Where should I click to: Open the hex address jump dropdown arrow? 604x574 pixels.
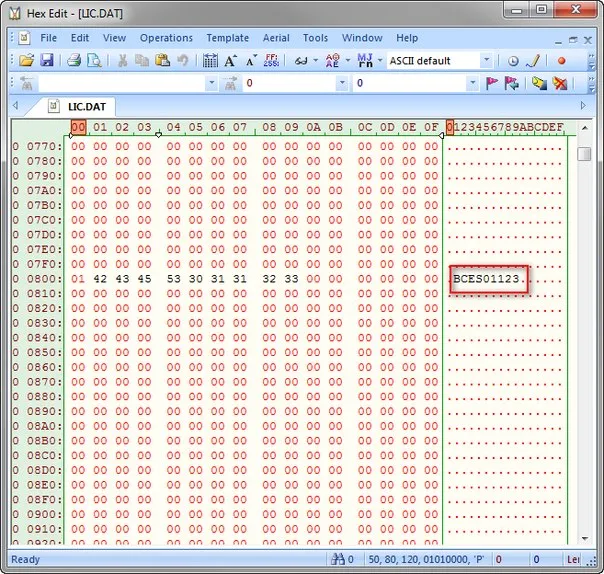[342, 83]
